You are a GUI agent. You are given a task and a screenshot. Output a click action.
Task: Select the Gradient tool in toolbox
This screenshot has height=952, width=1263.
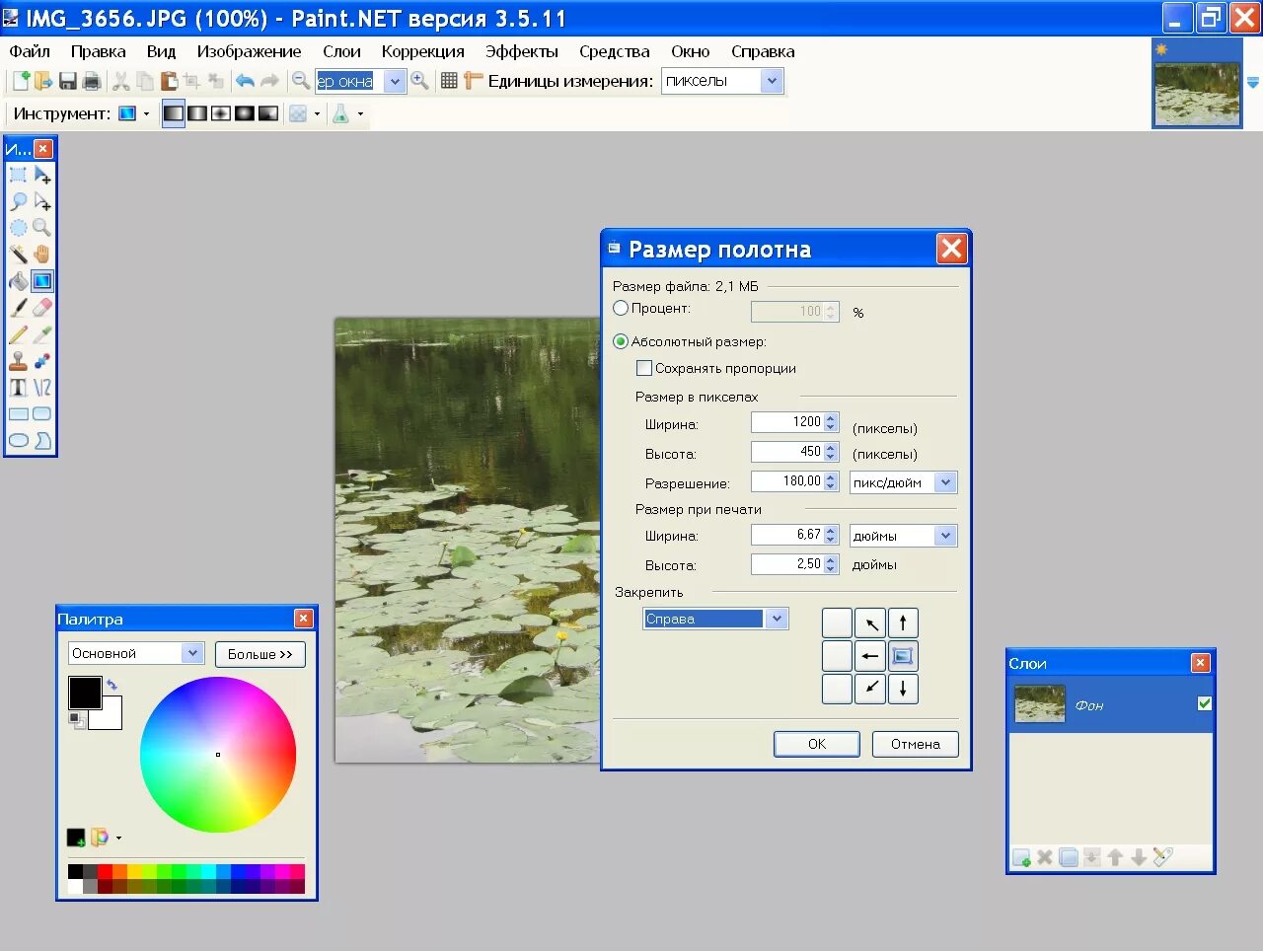(41, 281)
